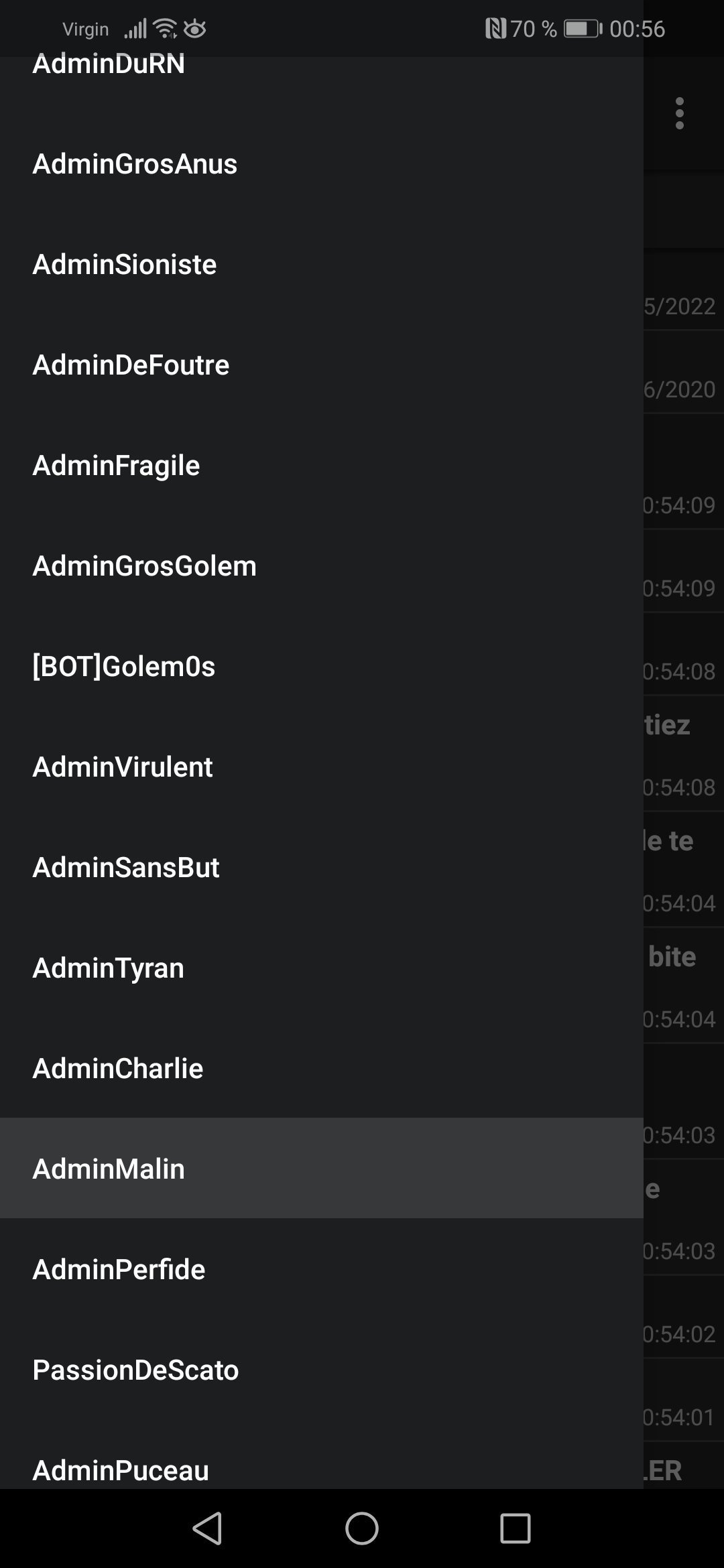Open the three-dot overflow menu
Screen dimensions: 724x1568
[679, 113]
